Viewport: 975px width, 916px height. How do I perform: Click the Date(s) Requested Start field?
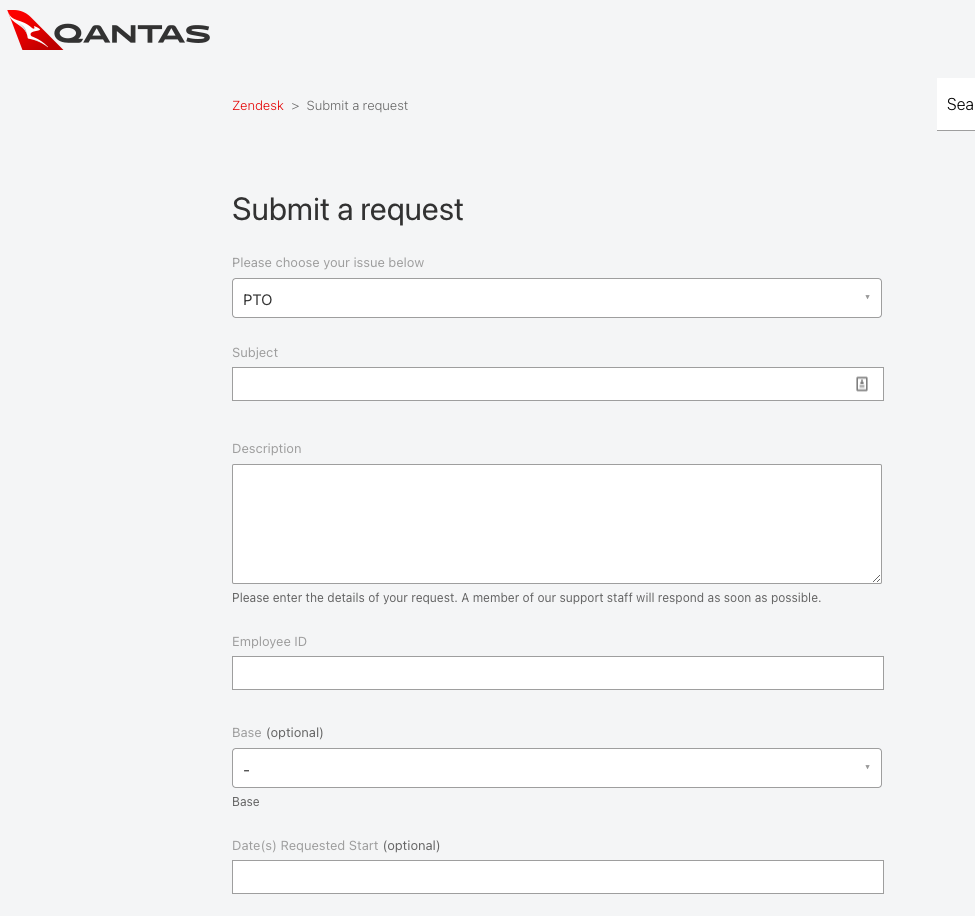[557, 876]
